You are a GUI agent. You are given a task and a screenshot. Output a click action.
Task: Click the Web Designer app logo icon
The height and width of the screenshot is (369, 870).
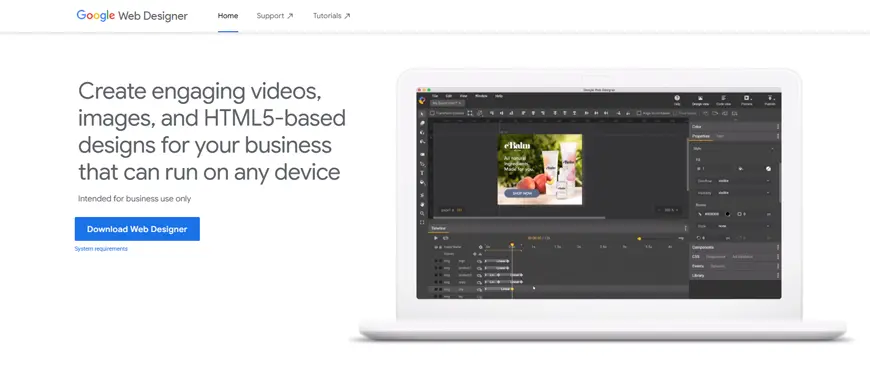click(422, 101)
